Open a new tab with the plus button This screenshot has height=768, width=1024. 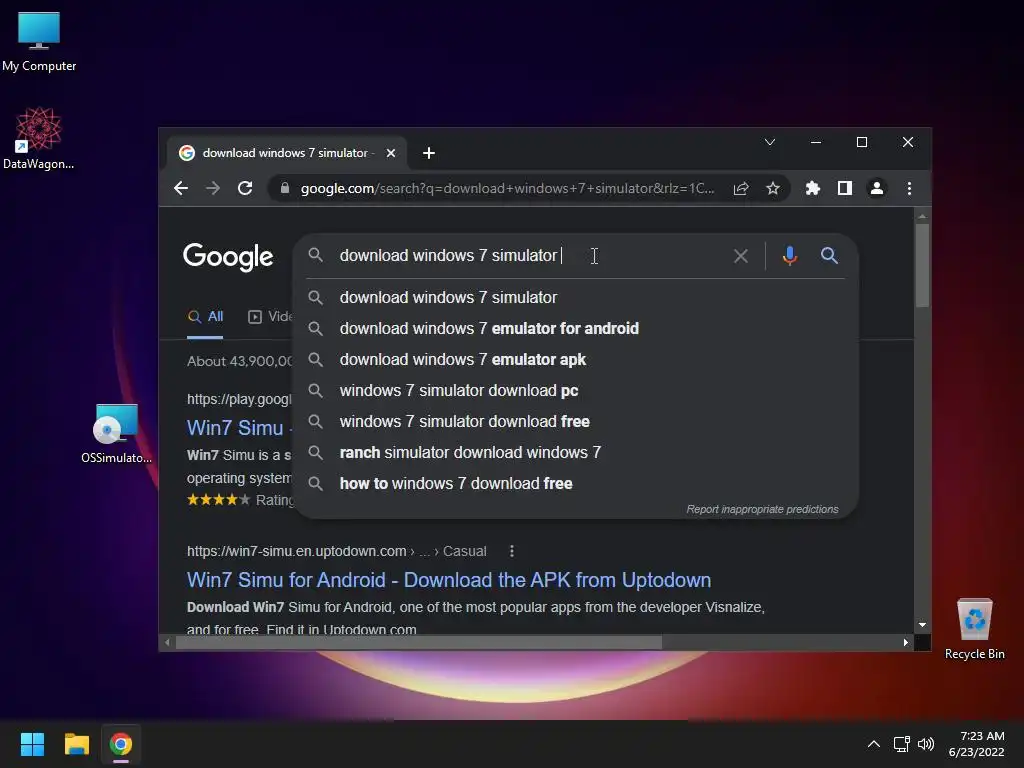tap(428, 153)
